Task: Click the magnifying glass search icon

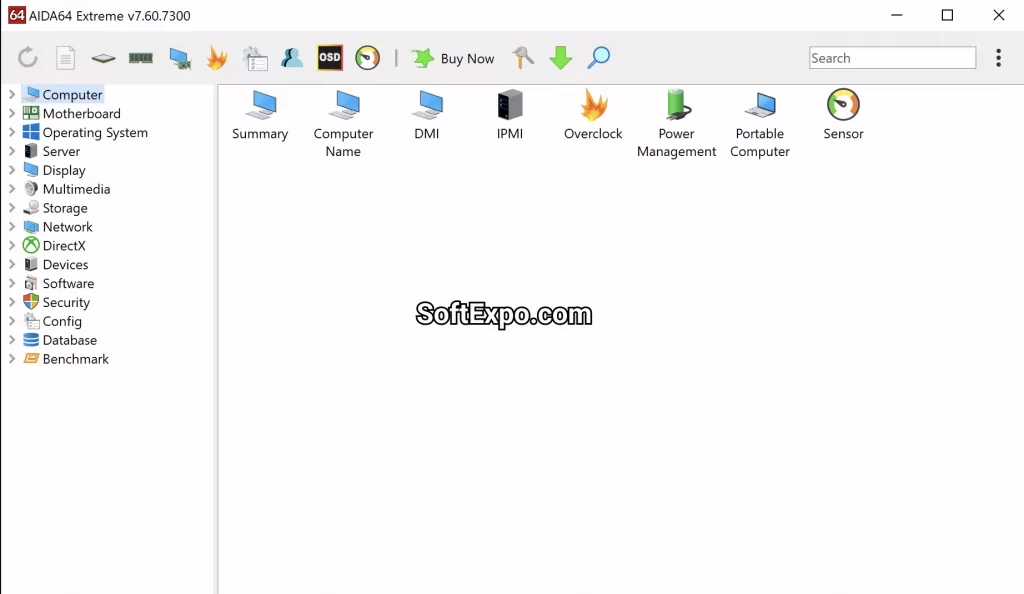Action: tap(598, 58)
